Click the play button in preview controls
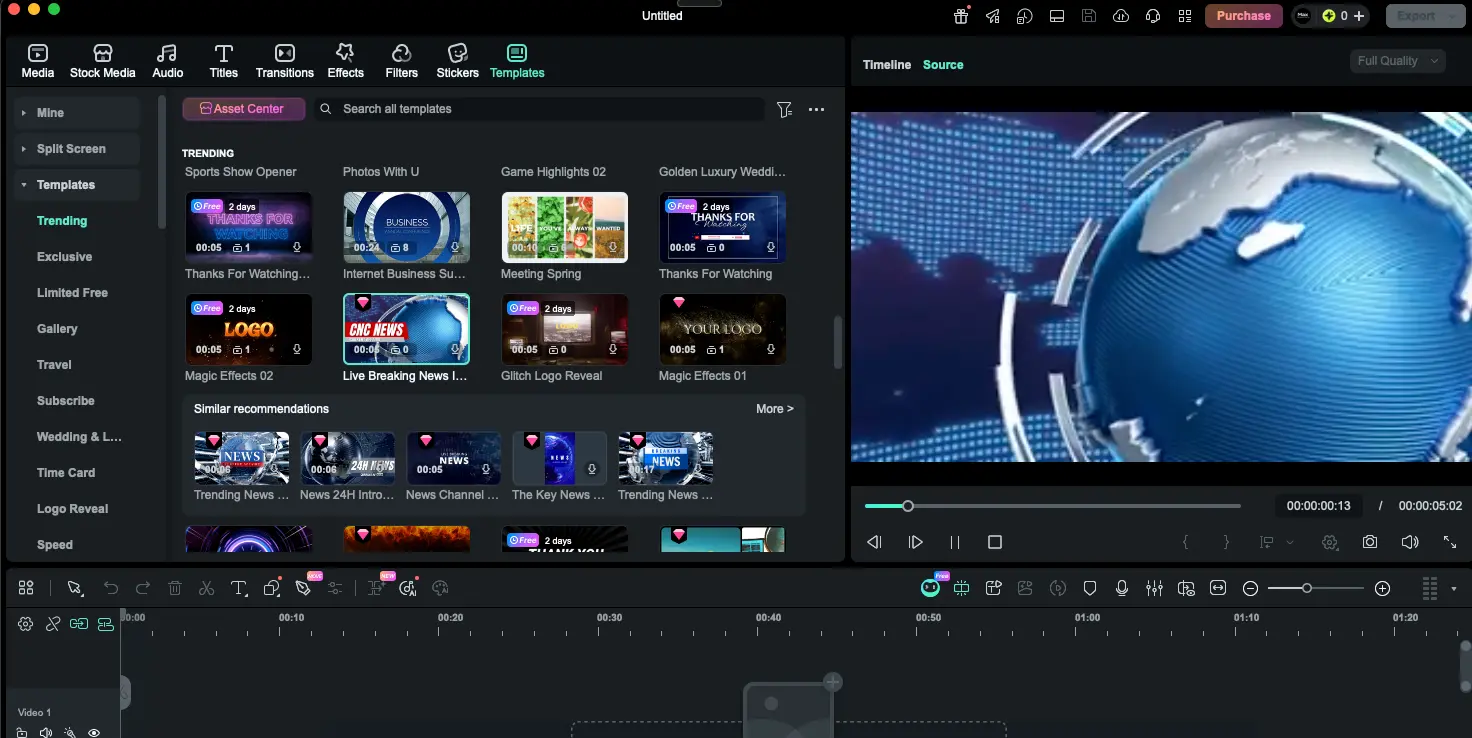Screen dimensions: 1472x738 (x=915, y=542)
